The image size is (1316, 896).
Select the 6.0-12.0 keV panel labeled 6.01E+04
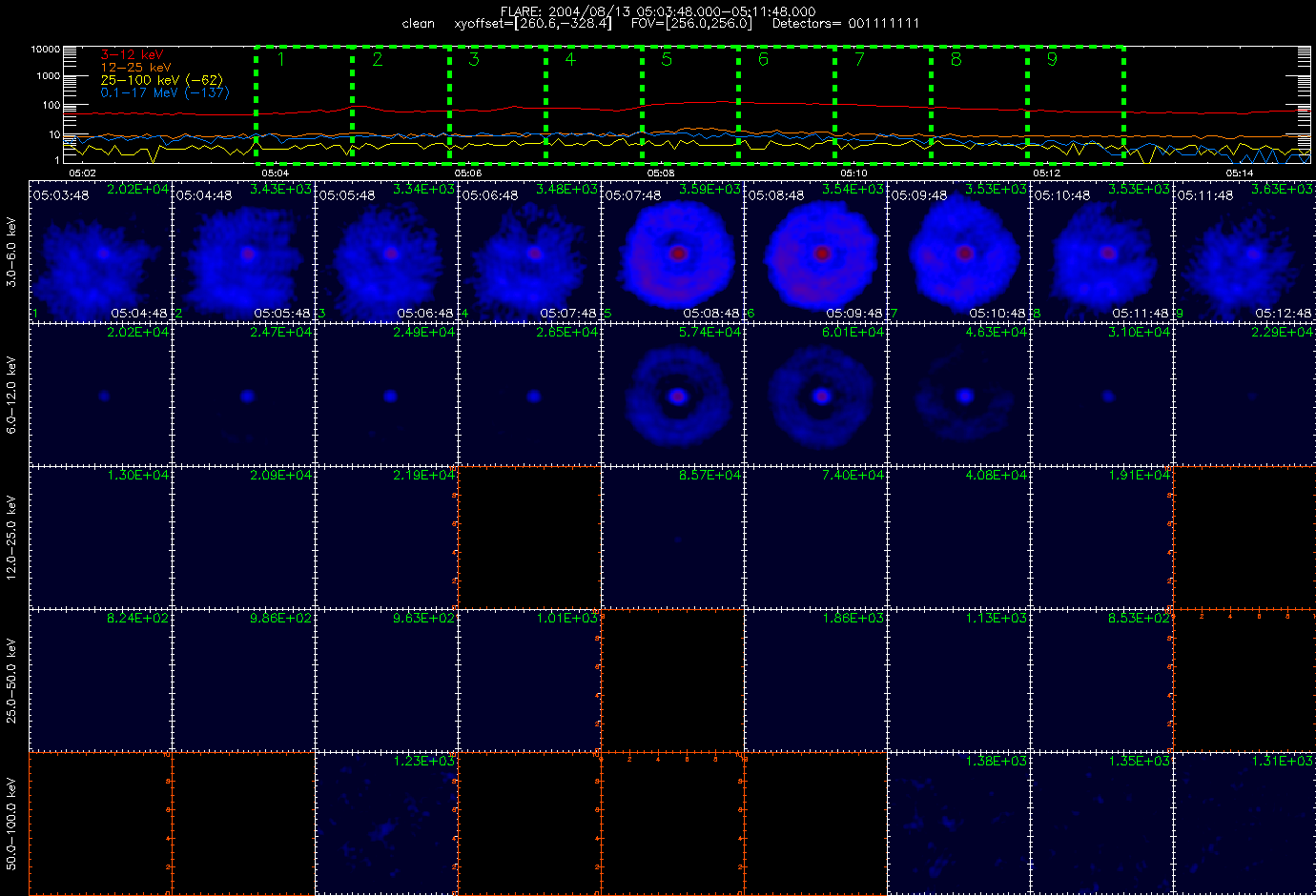coord(815,394)
